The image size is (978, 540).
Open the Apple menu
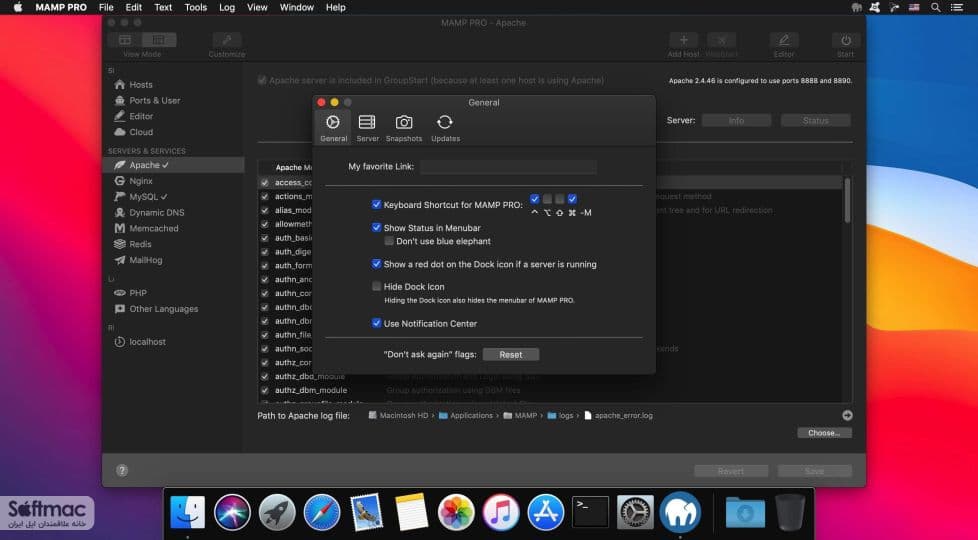[18, 7]
